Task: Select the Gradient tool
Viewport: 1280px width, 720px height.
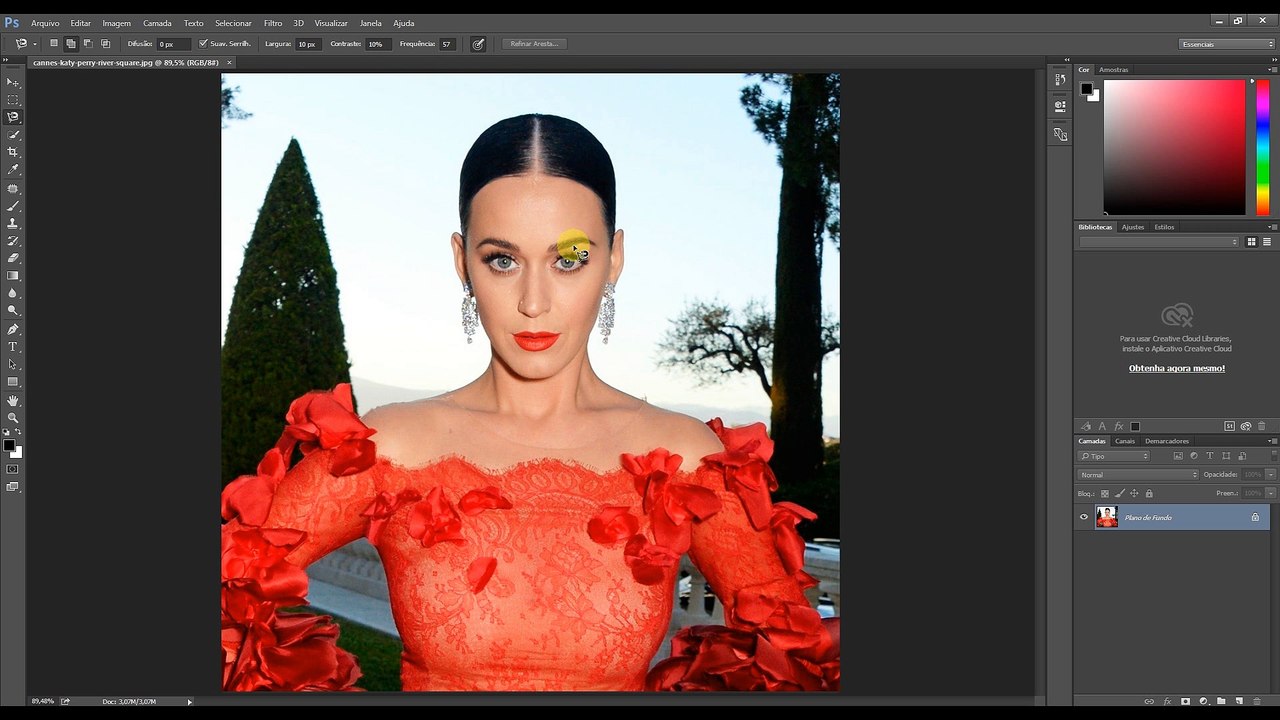Action: [x=13, y=276]
